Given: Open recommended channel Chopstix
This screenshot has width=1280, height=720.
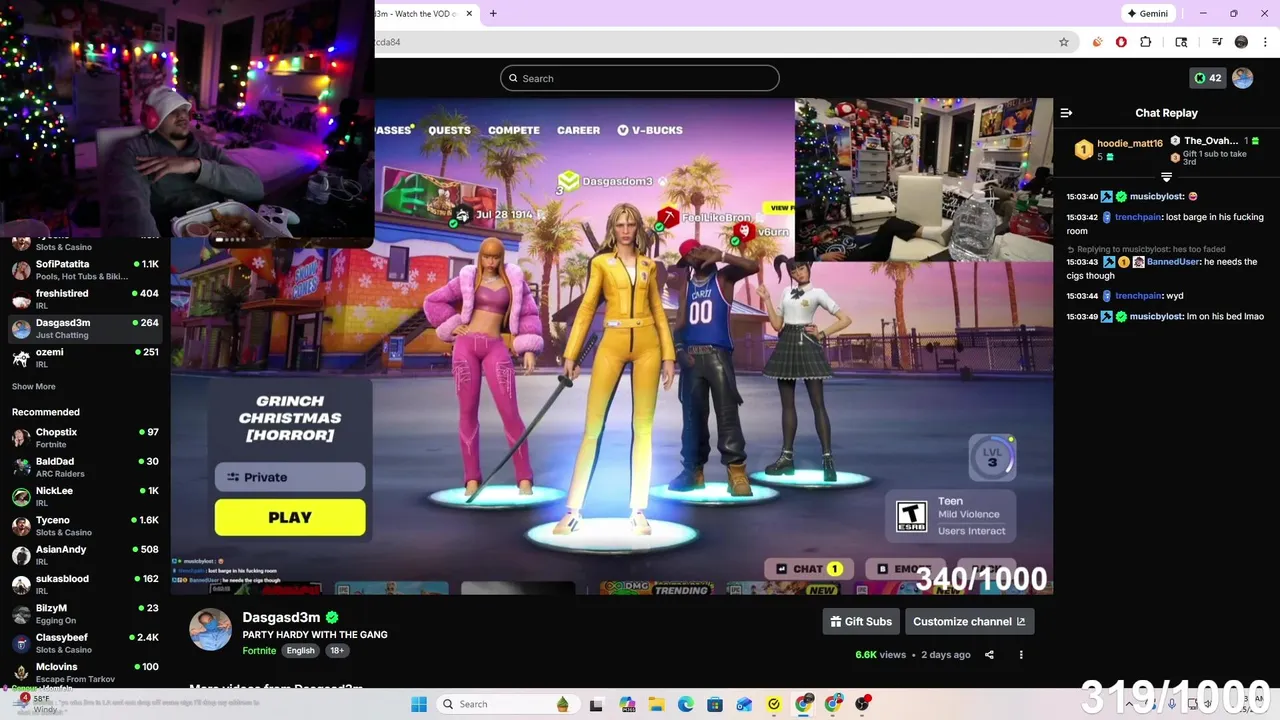Looking at the screenshot, I should tap(85, 438).
